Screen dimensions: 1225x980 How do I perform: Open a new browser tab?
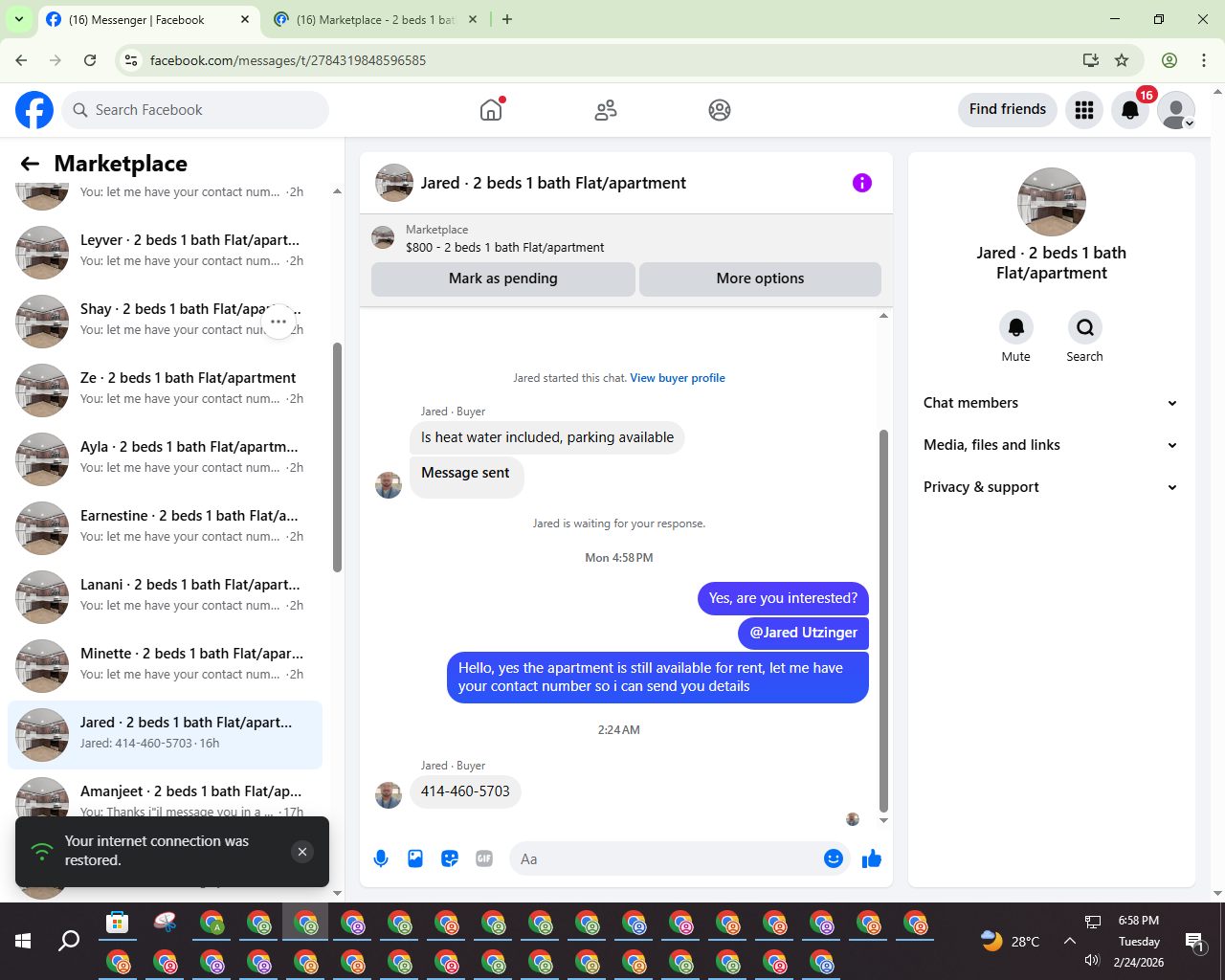pyautogui.click(x=507, y=19)
